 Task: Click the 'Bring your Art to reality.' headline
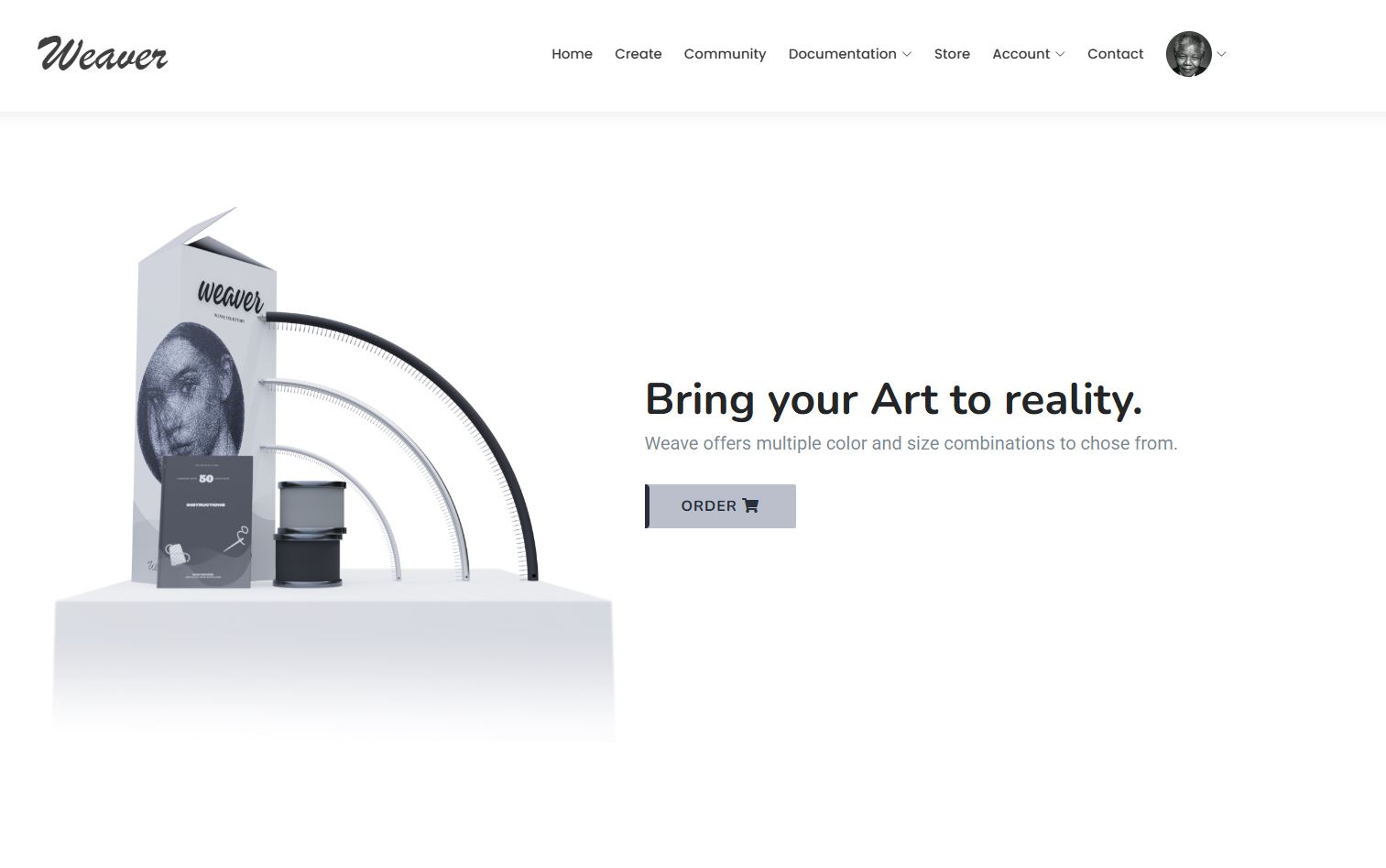tap(893, 399)
